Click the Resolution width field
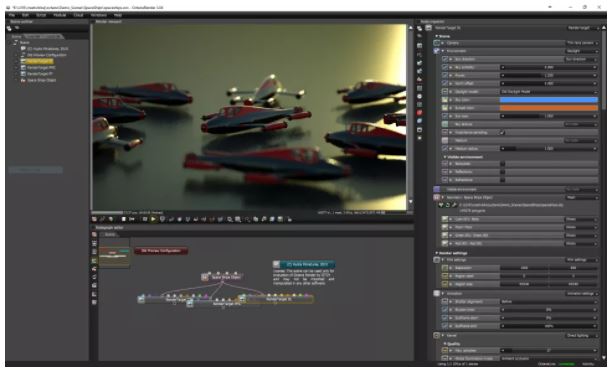 coord(524,268)
